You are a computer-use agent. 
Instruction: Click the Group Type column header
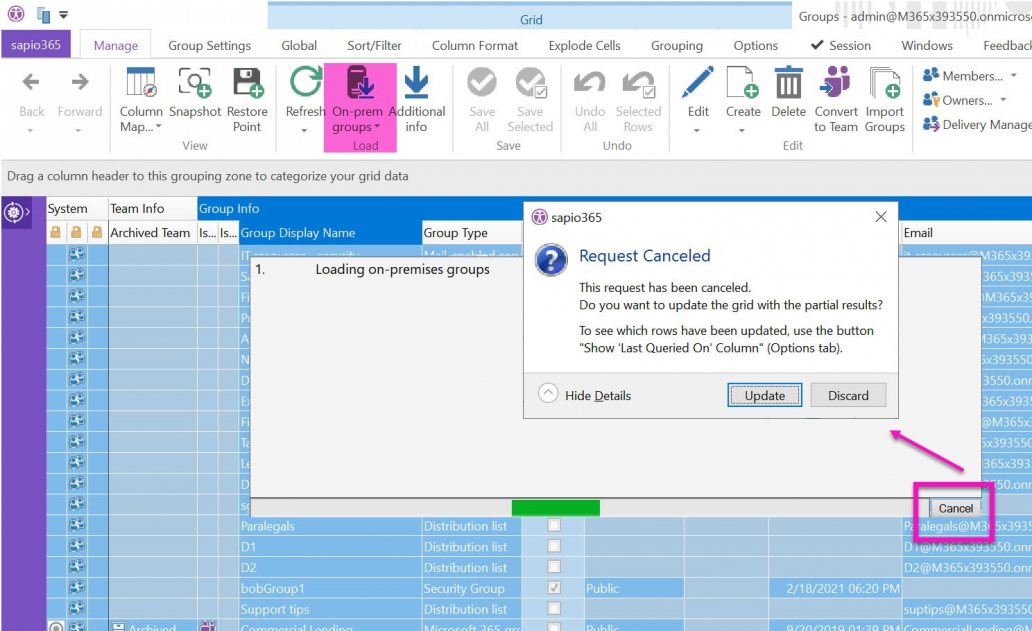pos(472,232)
